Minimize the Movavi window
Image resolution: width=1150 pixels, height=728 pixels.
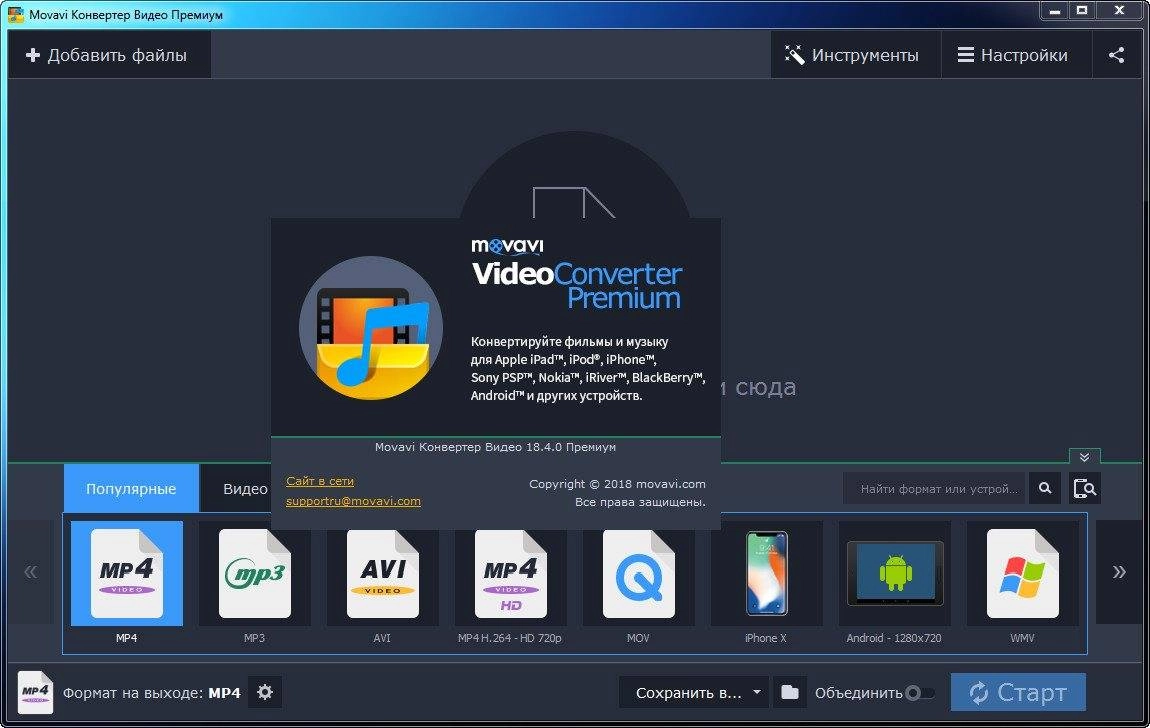tap(1055, 10)
